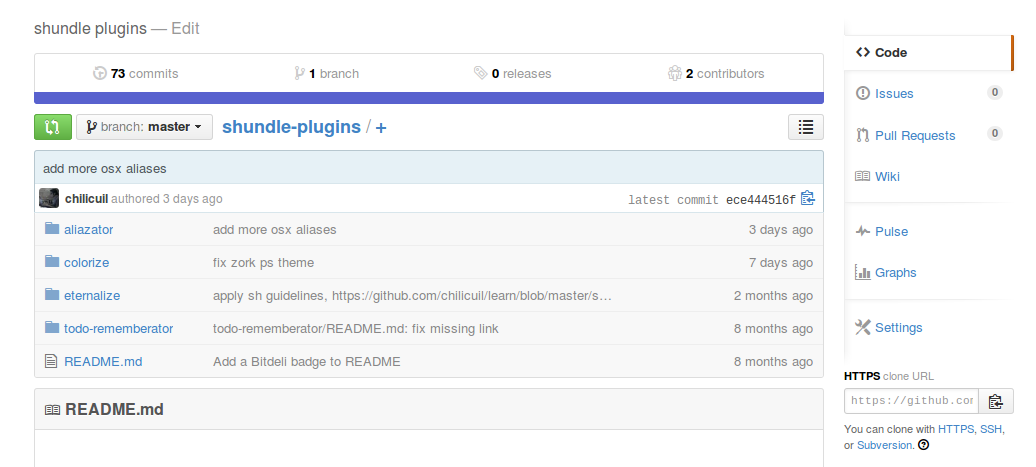Click the Edit description link
Image resolution: width=1036 pixels, height=467 pixels.
coord(185,28)
